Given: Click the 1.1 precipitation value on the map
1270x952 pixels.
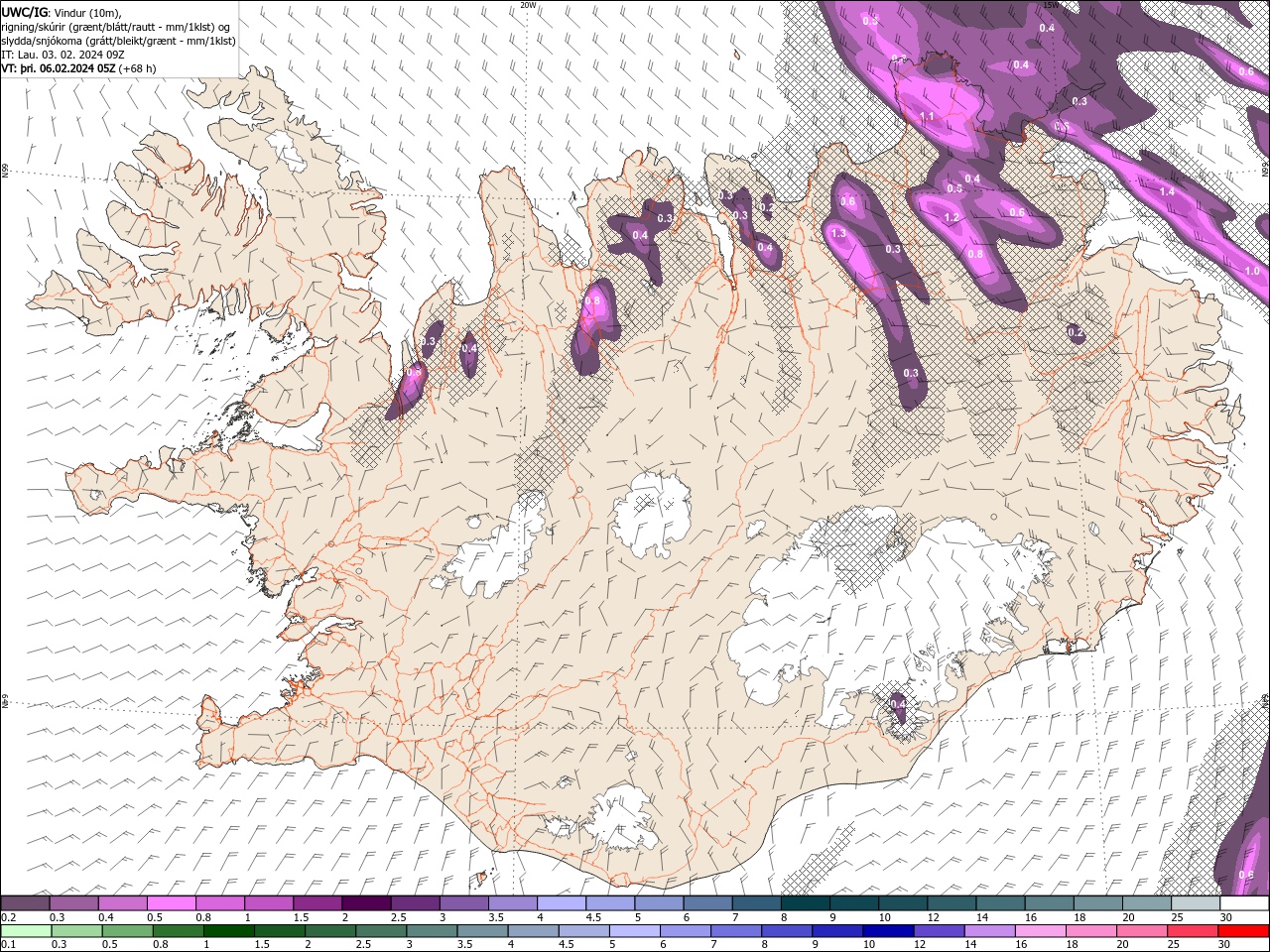Looking at the screenshot, I should [928, 117].
